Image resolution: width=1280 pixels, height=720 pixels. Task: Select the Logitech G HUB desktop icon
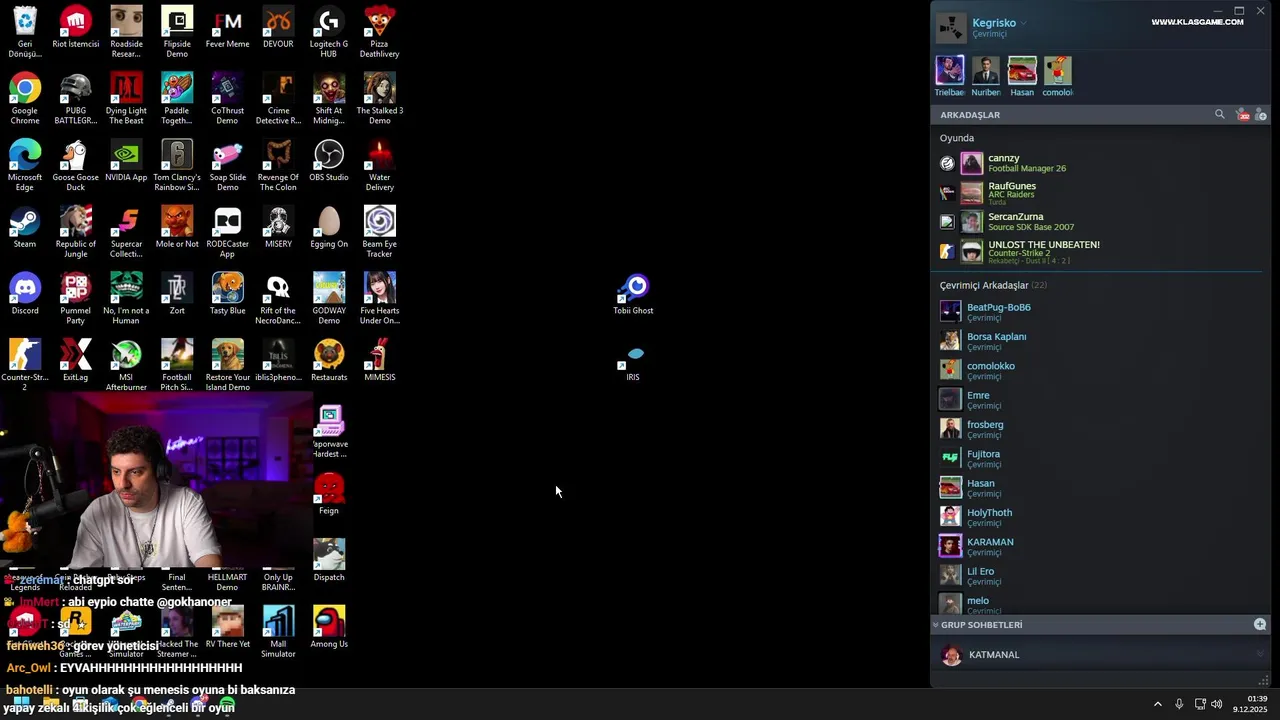coord(329,32)
